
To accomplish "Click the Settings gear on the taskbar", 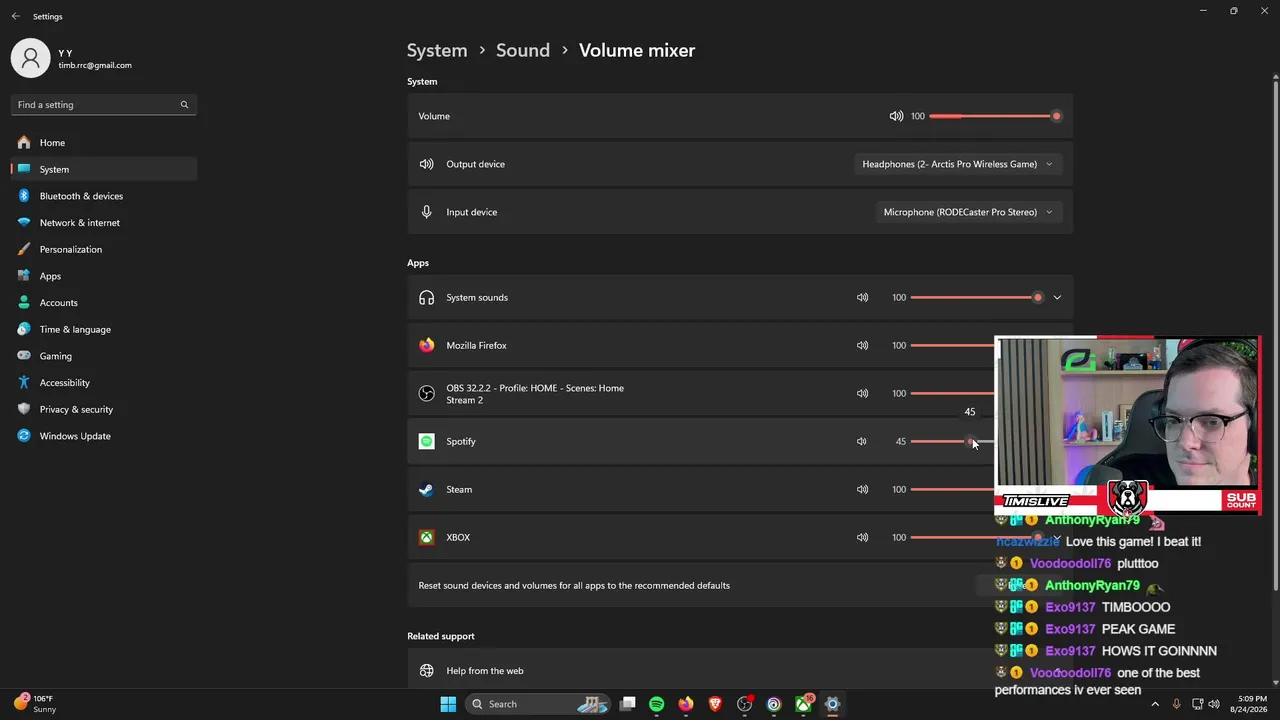I will click(832, 704).
